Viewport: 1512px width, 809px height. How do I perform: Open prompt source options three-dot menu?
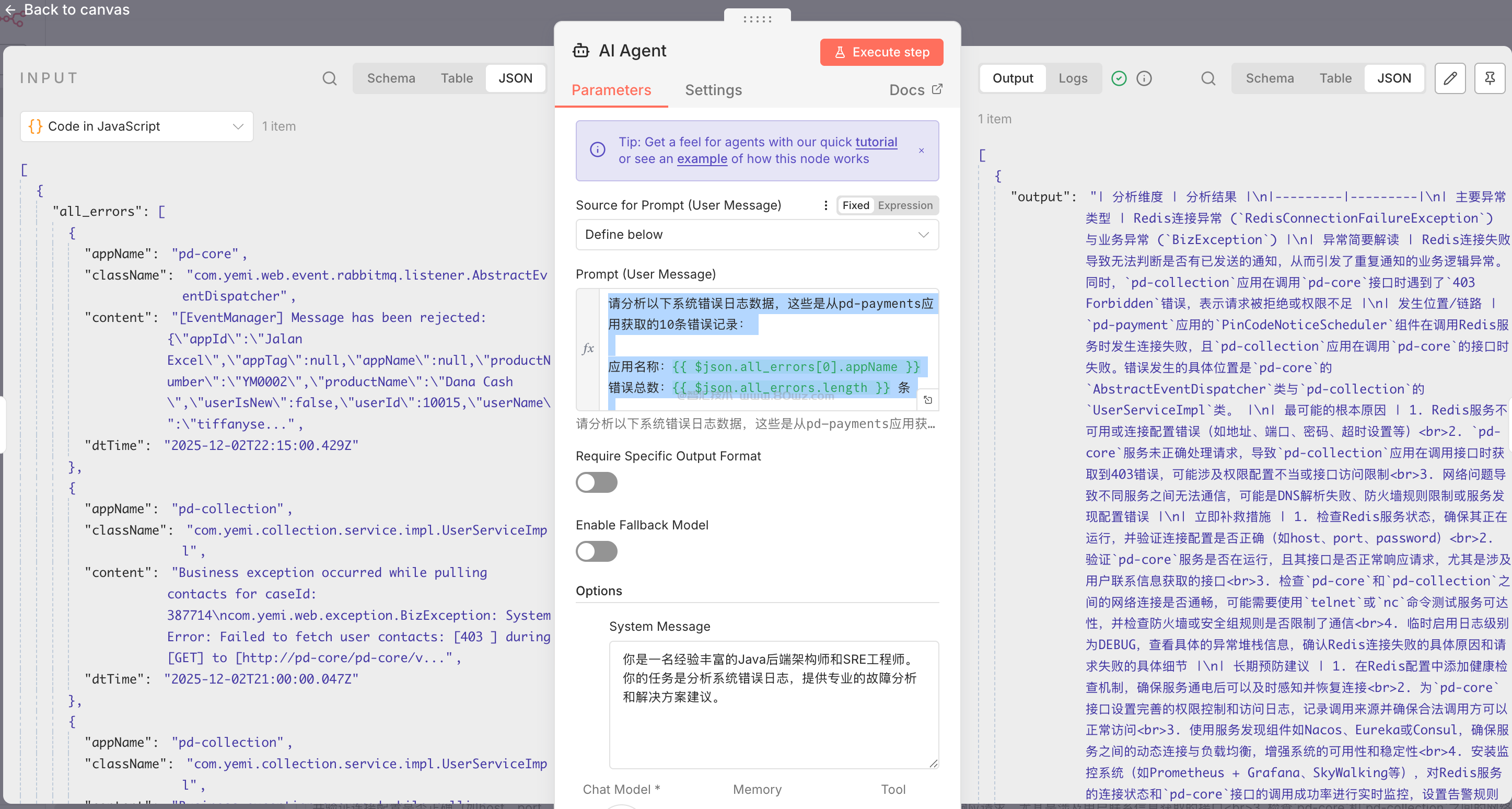pyautogui.click(x=825, y=205)
